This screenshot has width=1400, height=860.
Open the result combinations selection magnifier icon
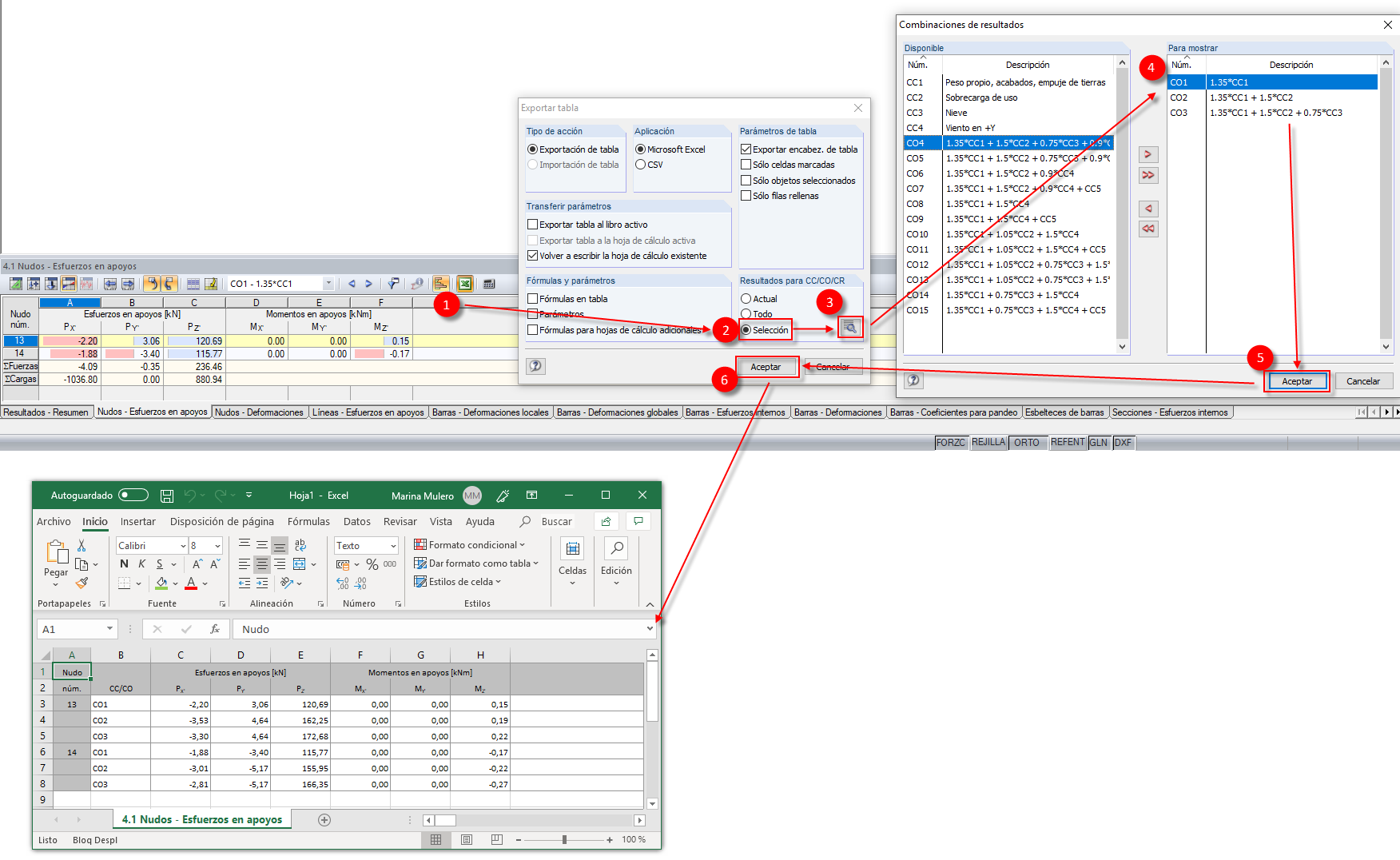(849, 327)
